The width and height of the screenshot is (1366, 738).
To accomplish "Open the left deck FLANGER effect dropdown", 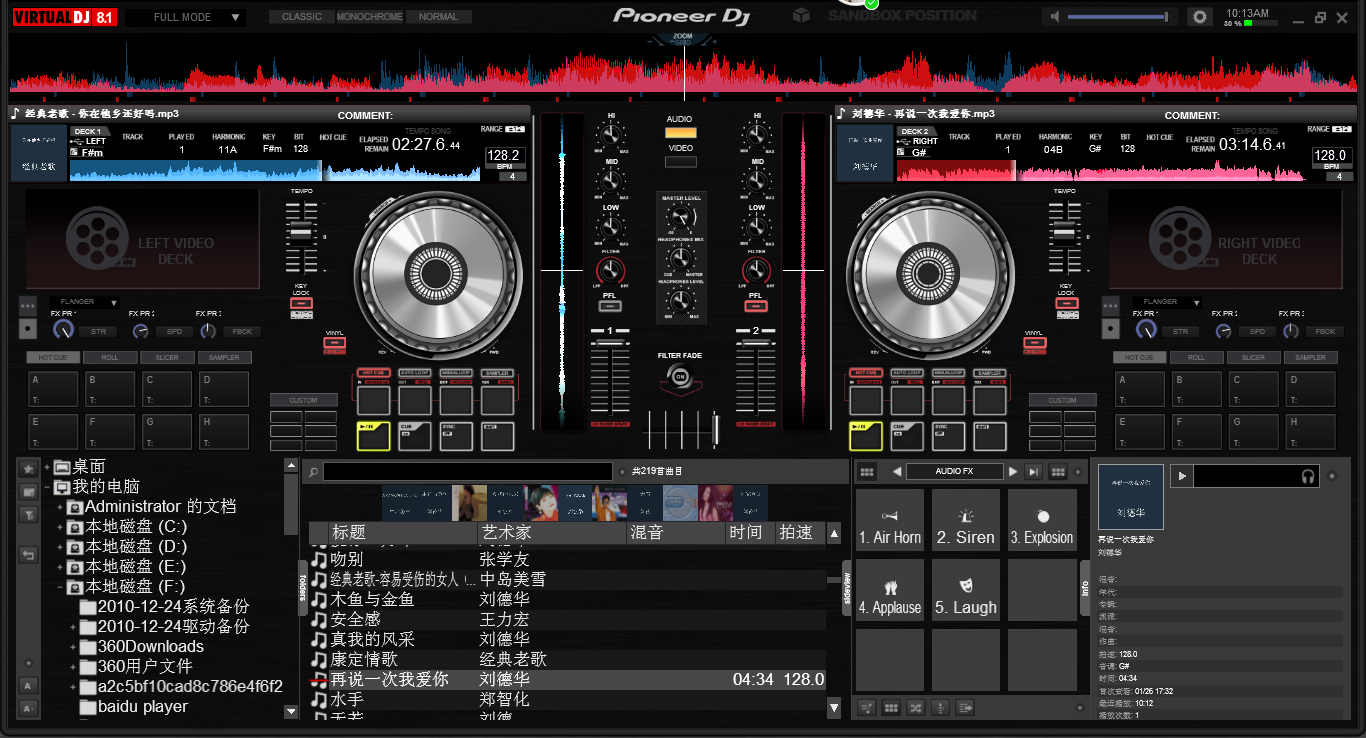I will point(84,302).
